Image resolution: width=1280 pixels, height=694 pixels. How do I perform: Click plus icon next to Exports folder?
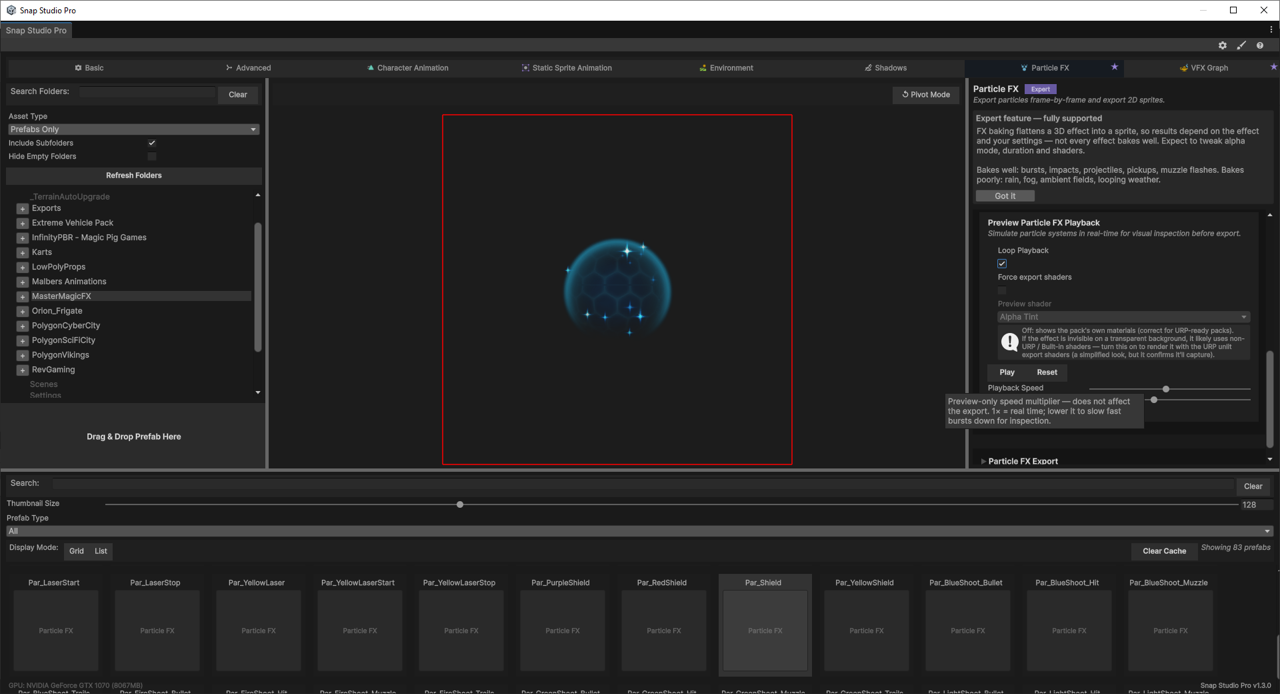pyautogui.click(x=22, y=209)
